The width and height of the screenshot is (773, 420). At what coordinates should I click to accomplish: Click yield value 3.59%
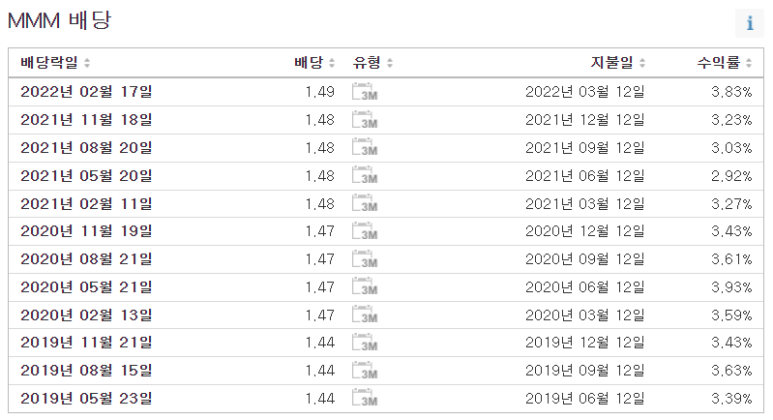732,315
